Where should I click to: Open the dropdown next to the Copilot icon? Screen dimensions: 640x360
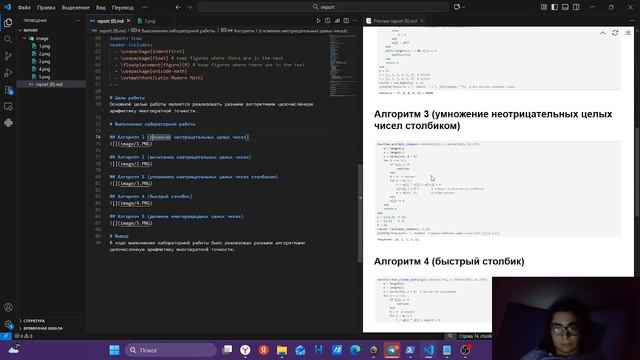pyautogui.click(x=464, y=7)
